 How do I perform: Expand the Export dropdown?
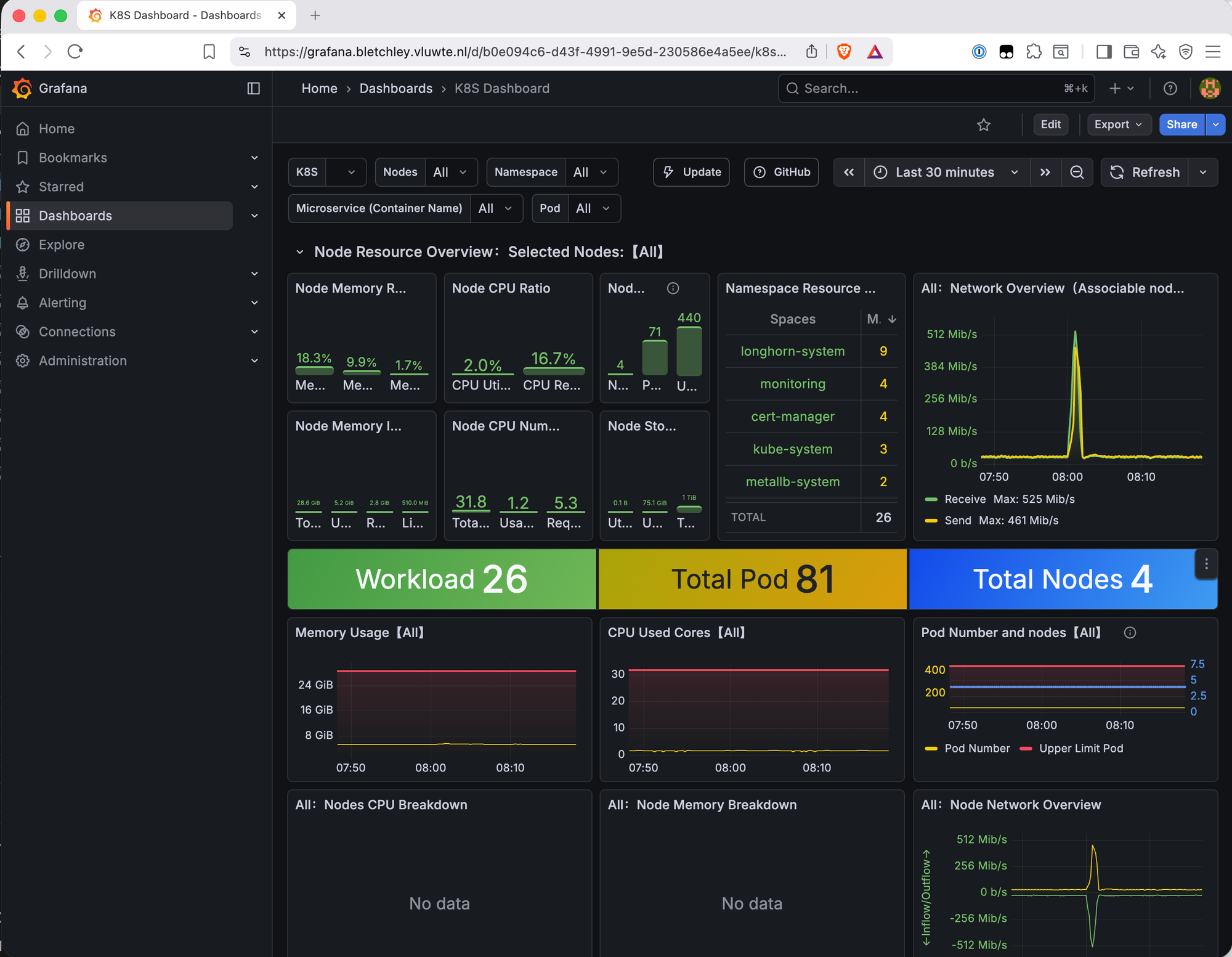(1118, 124)
